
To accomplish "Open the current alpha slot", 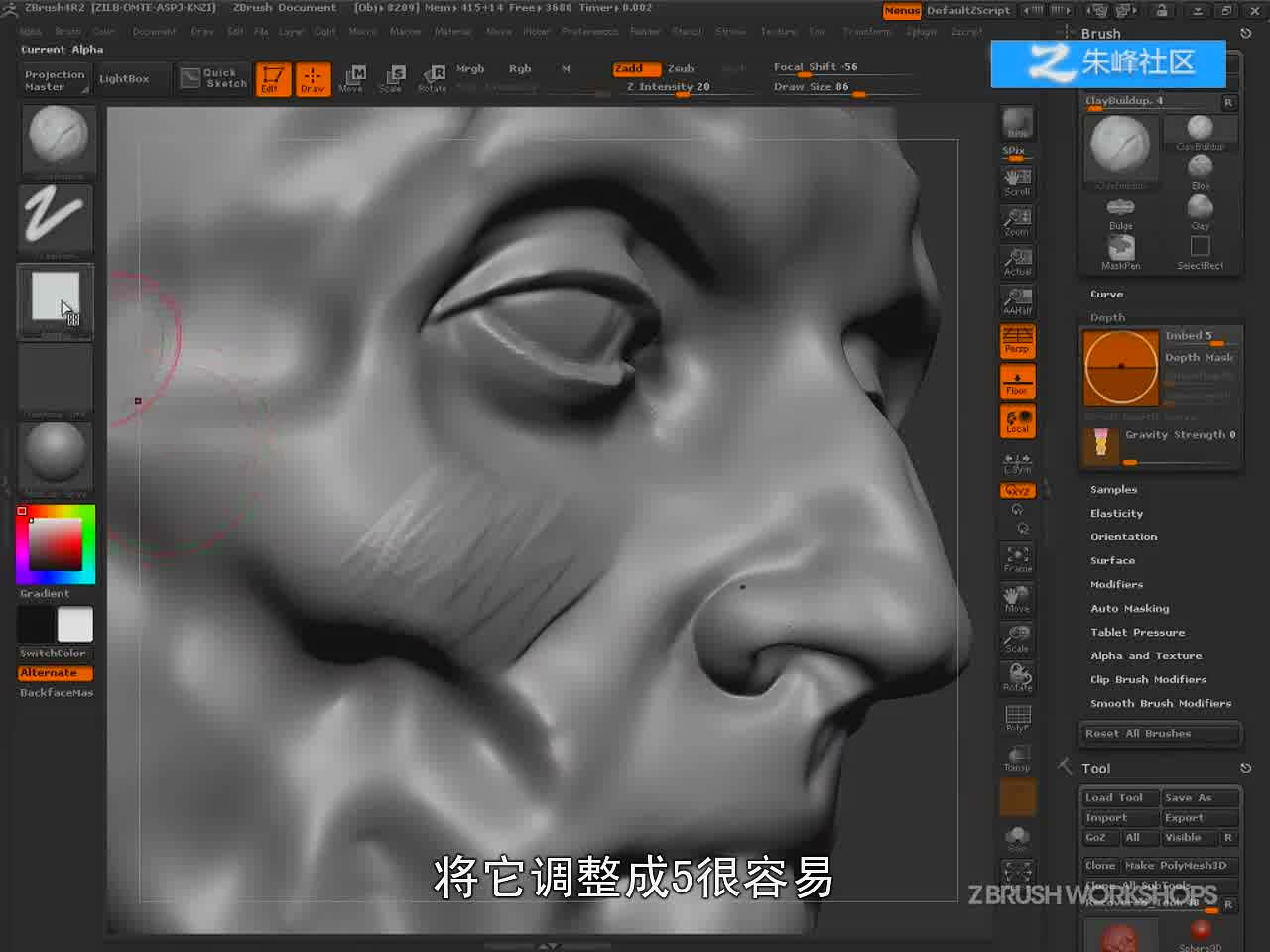I will tap(57, 300).
